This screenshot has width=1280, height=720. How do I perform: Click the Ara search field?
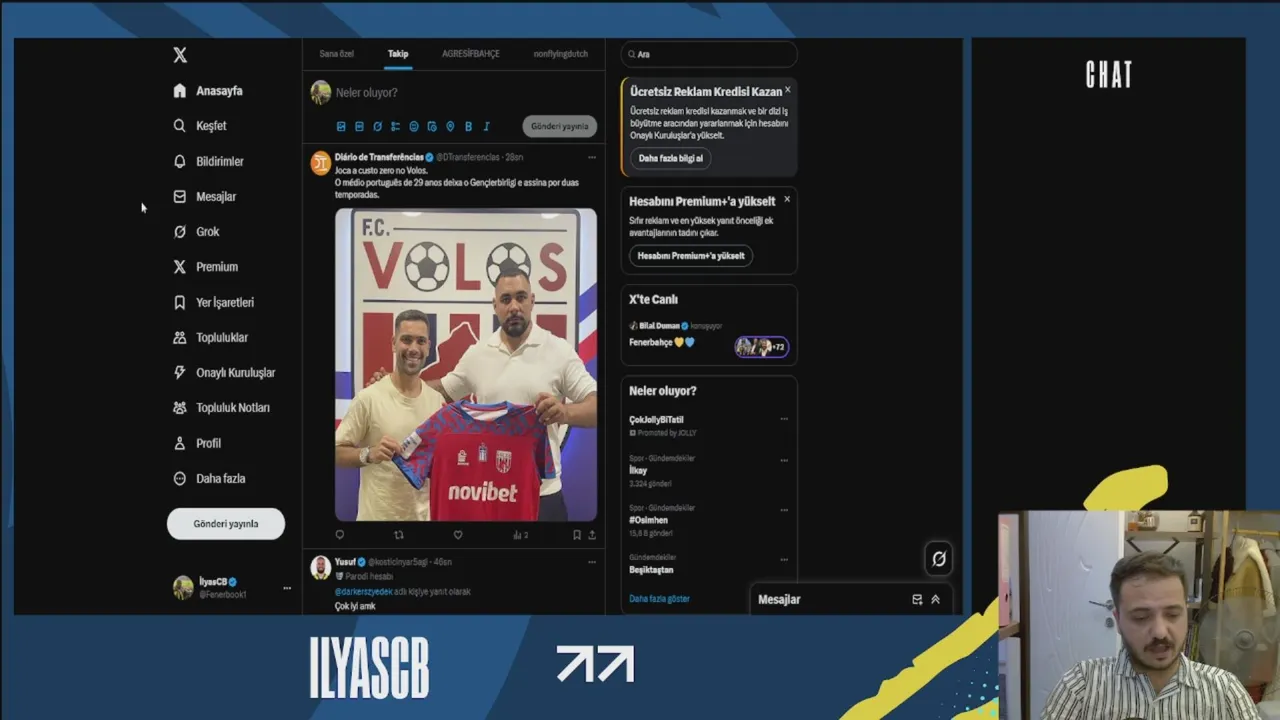tap(709, 54)
